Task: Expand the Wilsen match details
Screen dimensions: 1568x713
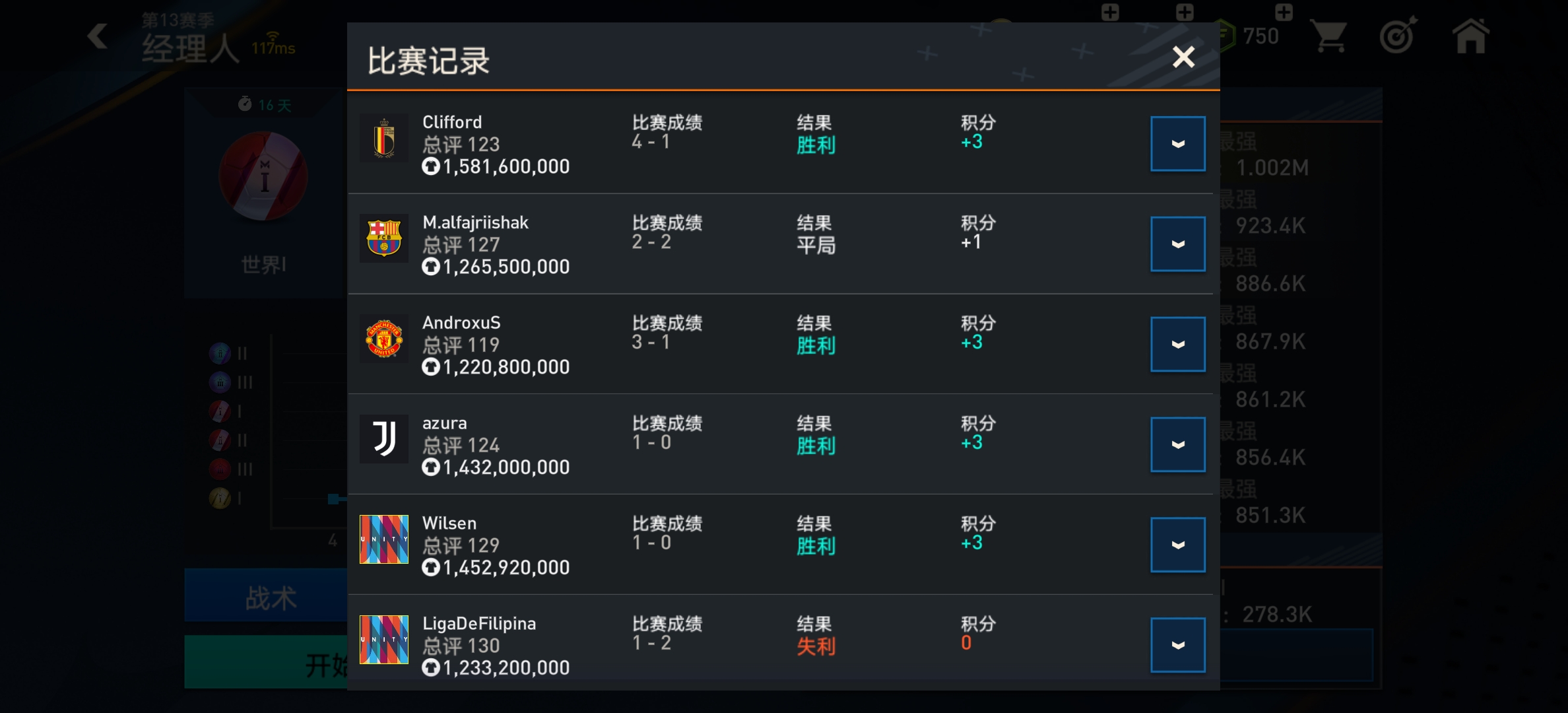Action: pos(1178,545)
